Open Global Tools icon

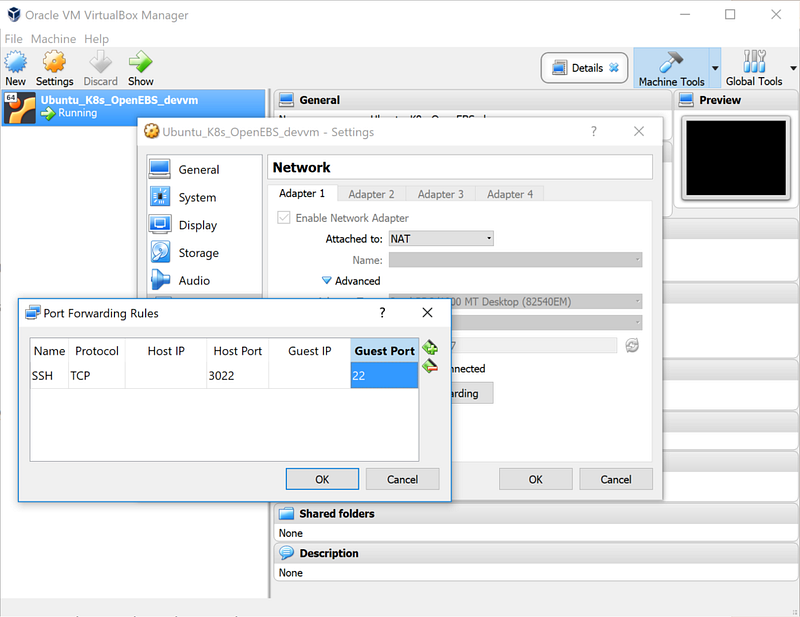tap(754, 62)
